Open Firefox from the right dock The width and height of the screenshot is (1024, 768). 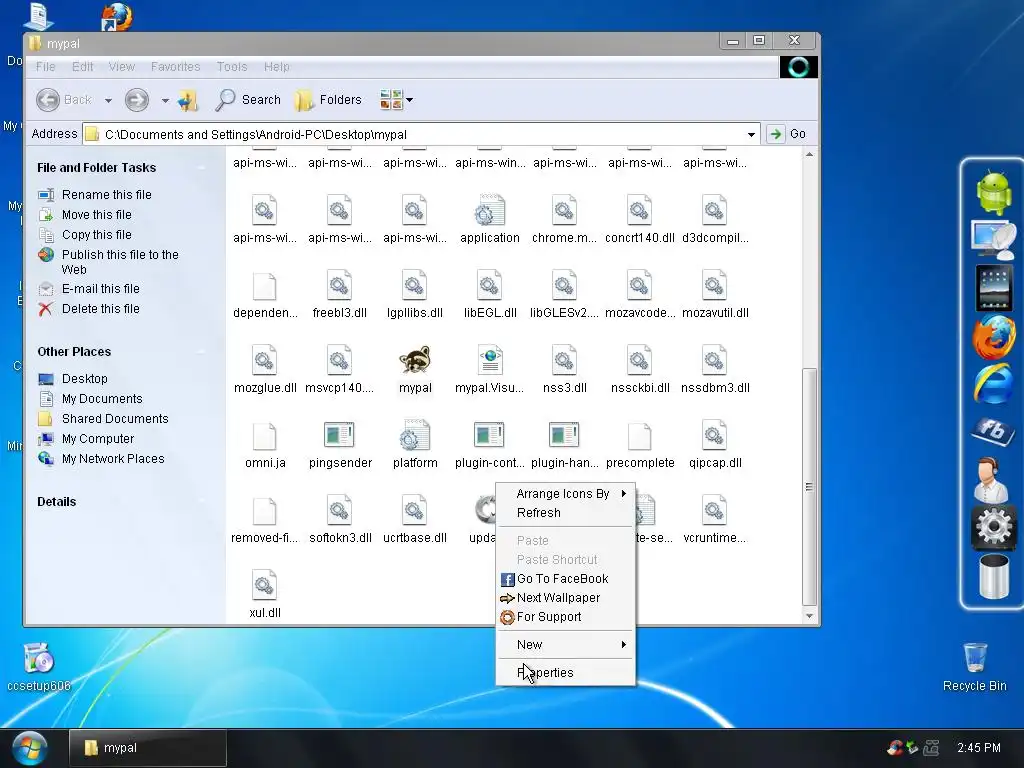(993, 336)
